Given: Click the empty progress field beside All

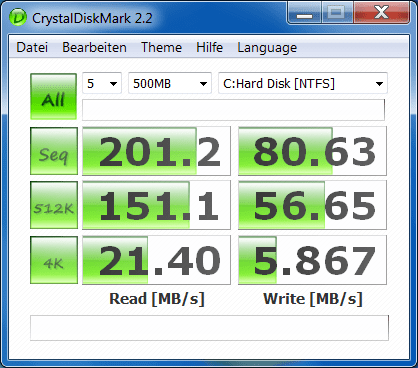Looking at the screenshot, I should 233,110.
